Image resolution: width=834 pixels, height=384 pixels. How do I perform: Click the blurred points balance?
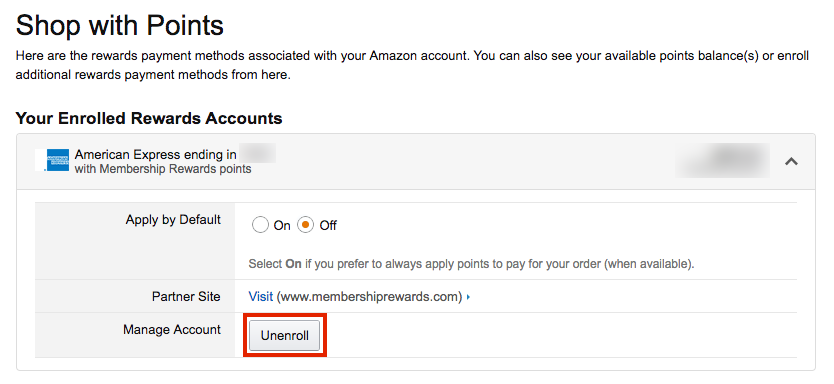coord(722,160)
